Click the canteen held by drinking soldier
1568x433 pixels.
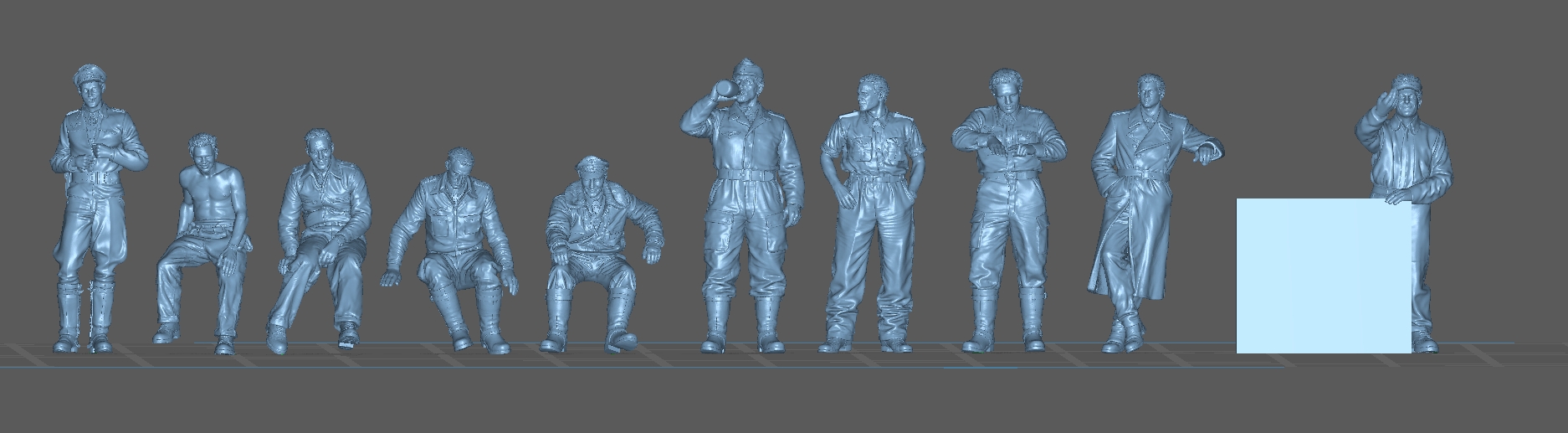(x=726, y=86)
